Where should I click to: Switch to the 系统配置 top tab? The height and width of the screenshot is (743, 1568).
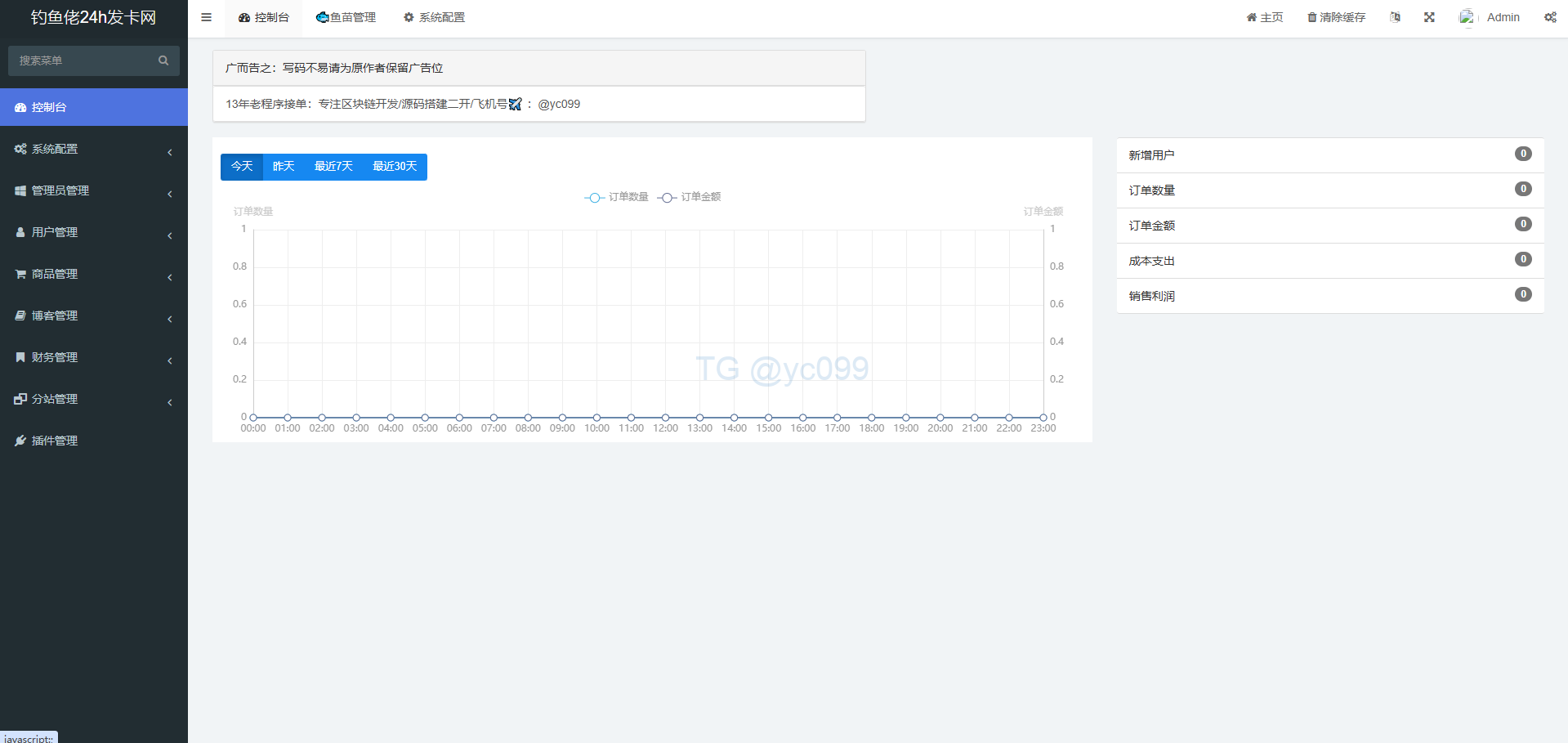coord(434,18)
